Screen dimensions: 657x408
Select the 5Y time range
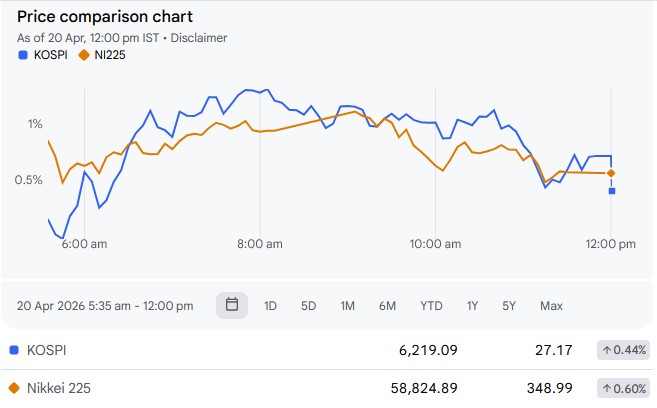510,306
